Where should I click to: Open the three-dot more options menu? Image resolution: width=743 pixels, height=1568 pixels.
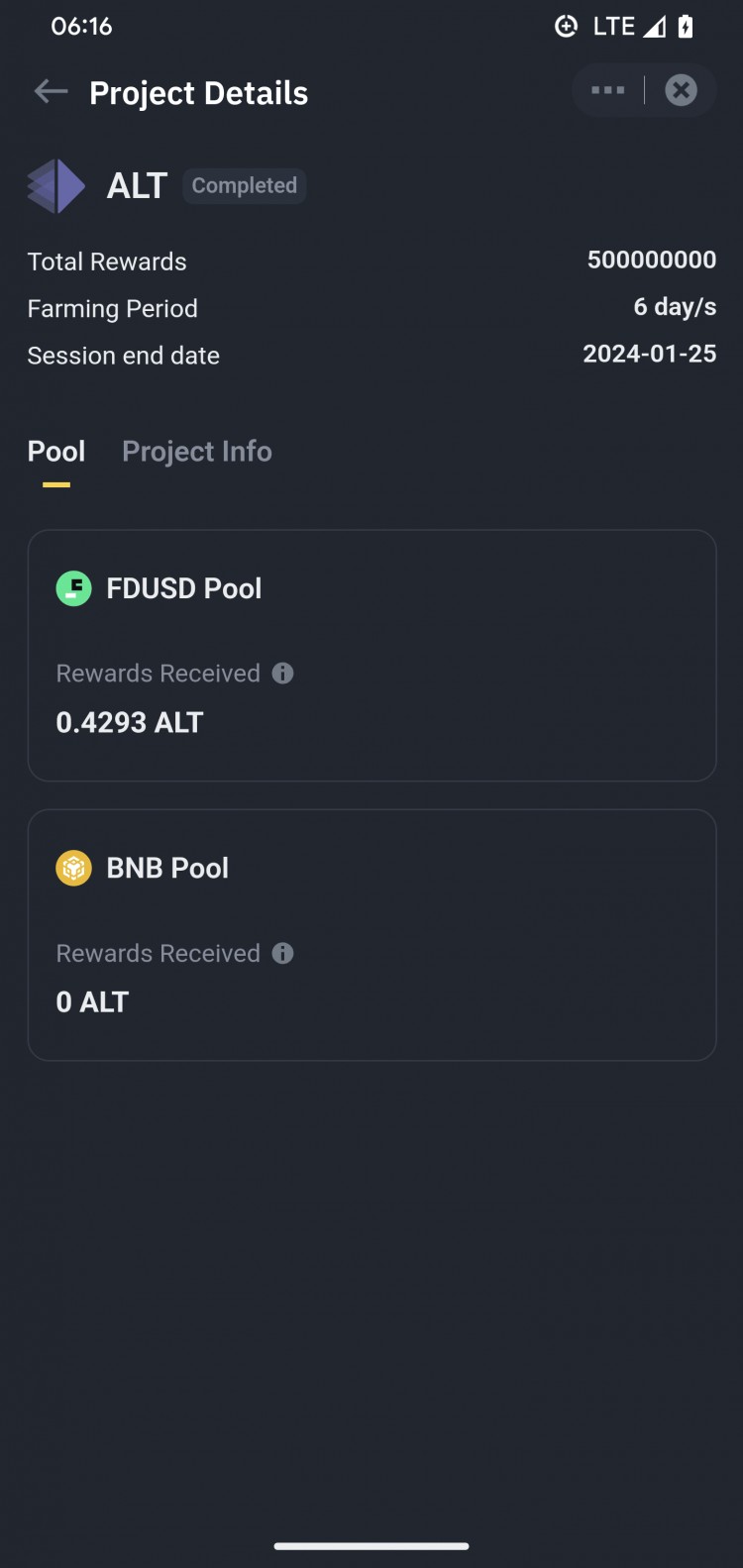click(607, 90)
